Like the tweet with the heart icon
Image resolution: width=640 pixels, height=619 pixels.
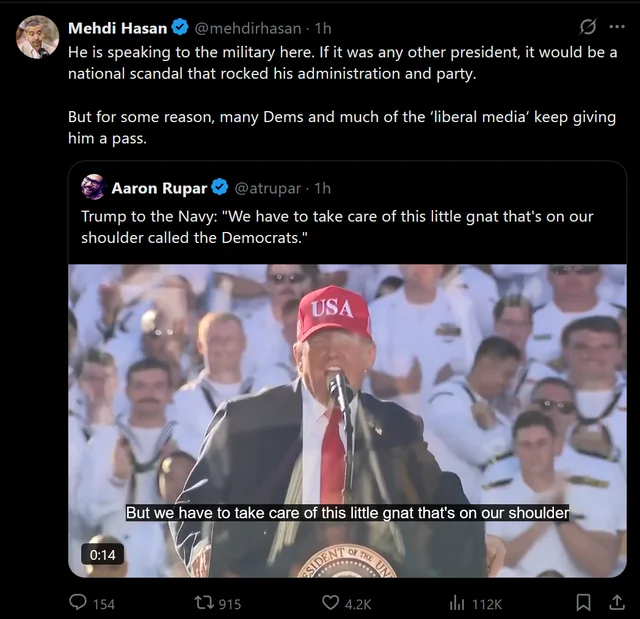[331, 603]
